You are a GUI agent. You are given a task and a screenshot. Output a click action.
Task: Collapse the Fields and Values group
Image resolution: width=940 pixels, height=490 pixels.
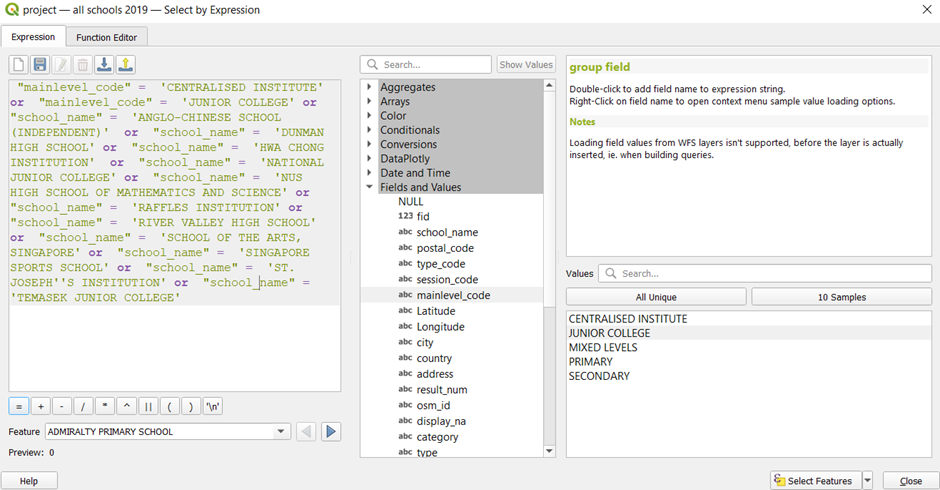(369, 187)
